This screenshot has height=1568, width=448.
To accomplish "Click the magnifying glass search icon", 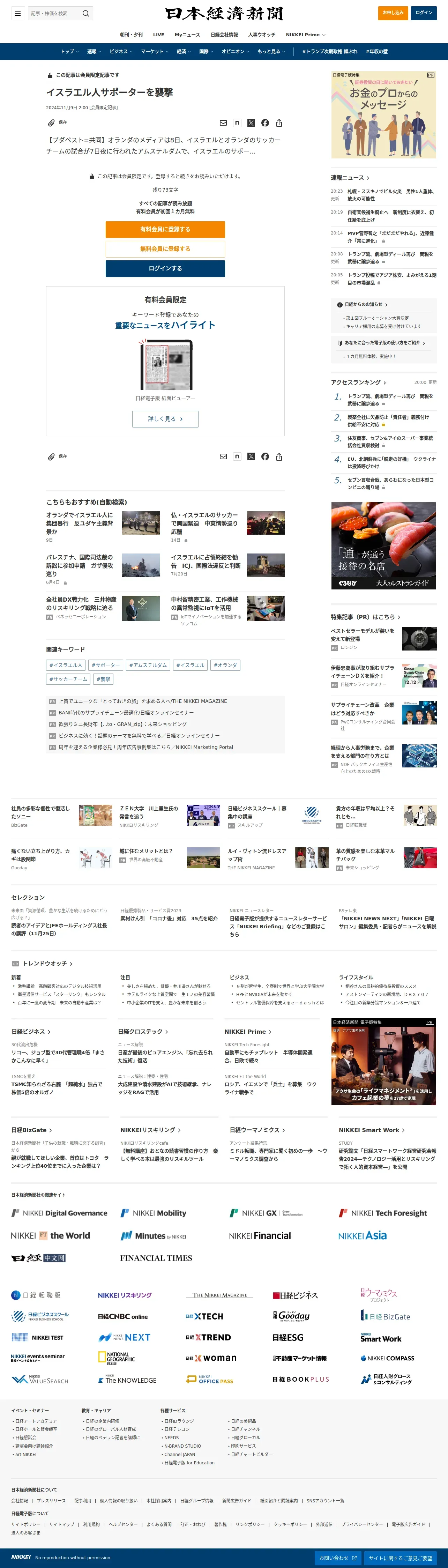I will tap(86, 13).
